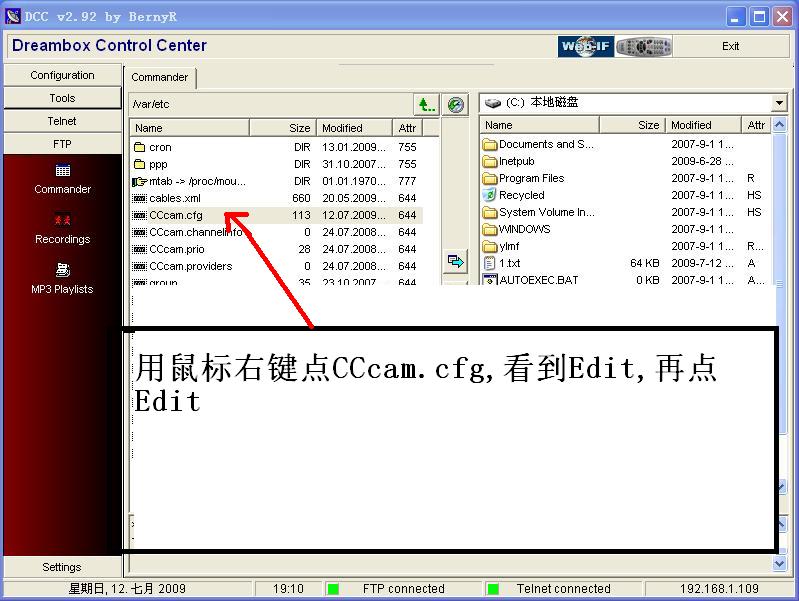Click the DCC title bar application icon
The height and width of the screenshot is (601, 799).
coord(13,16)
